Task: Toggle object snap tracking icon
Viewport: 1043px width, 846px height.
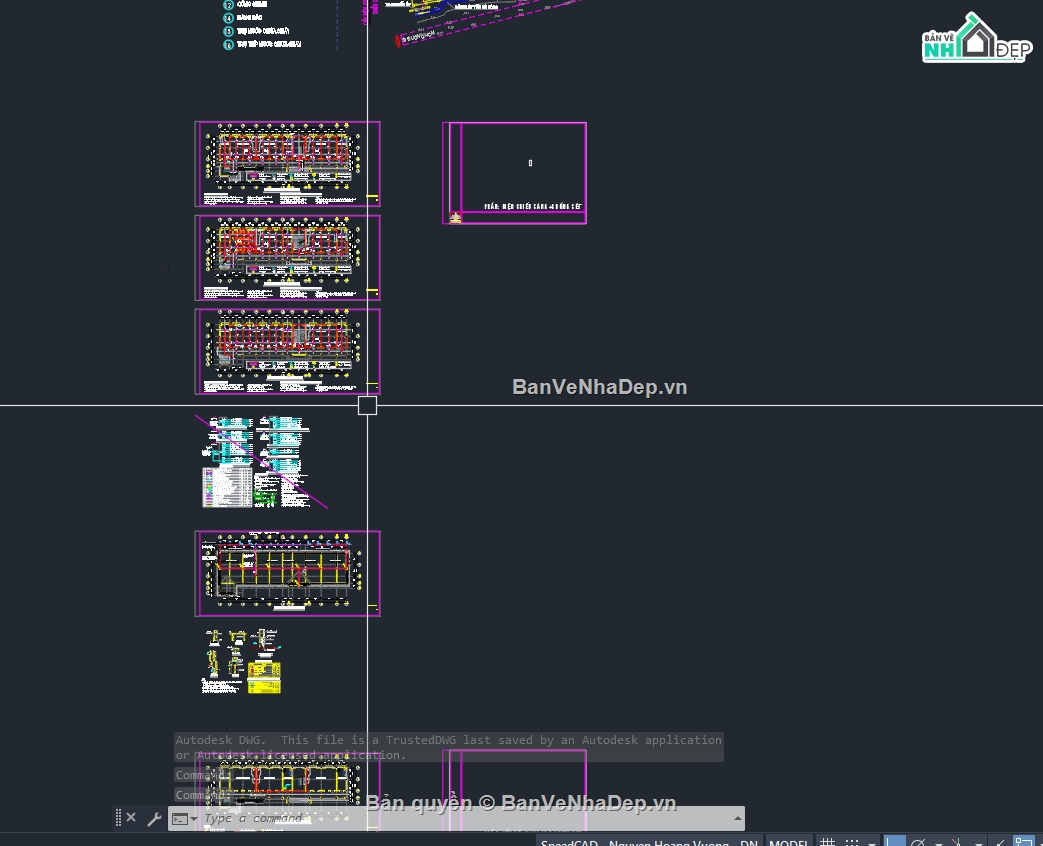Action: coord(1001,842)
